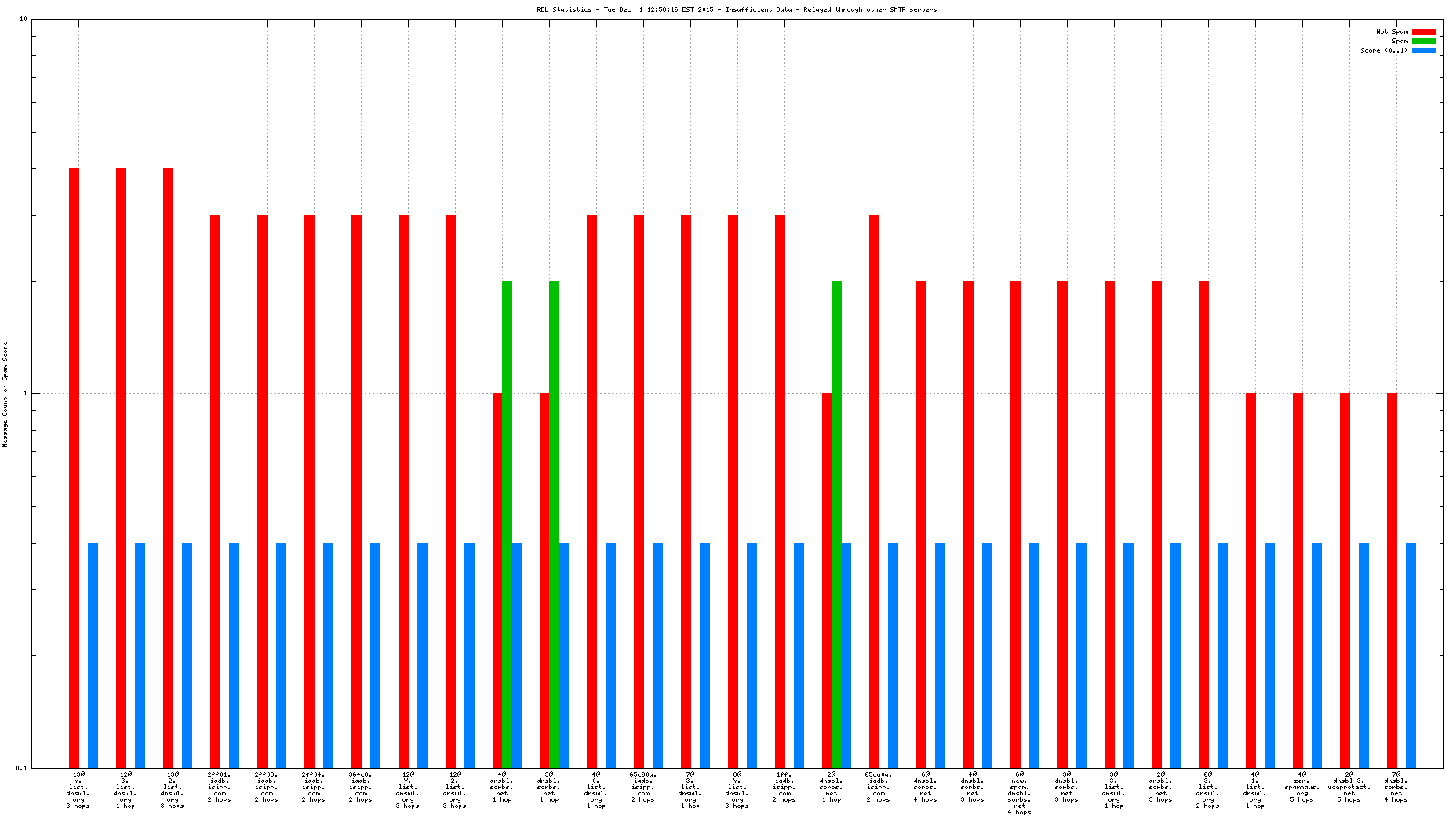Click the rightmost blue Score bar
1456x819 pixels.
click(1410, 654)
